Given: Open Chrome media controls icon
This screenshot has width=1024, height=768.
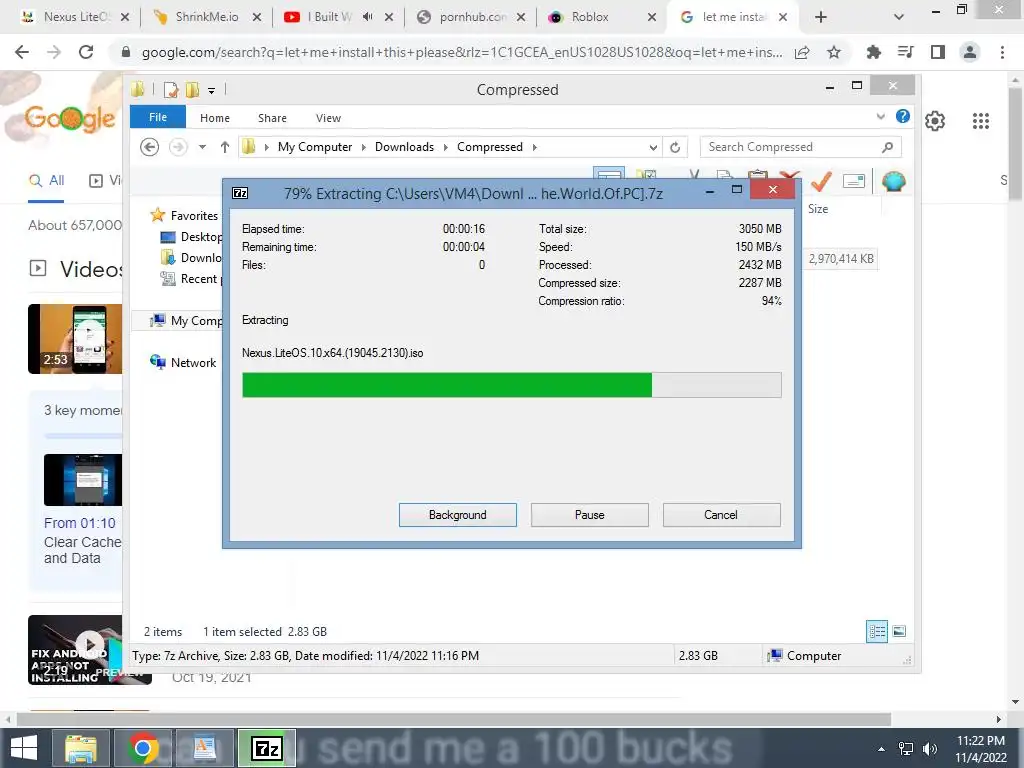Looking at the screenshot, I should (x=905, y=52).
